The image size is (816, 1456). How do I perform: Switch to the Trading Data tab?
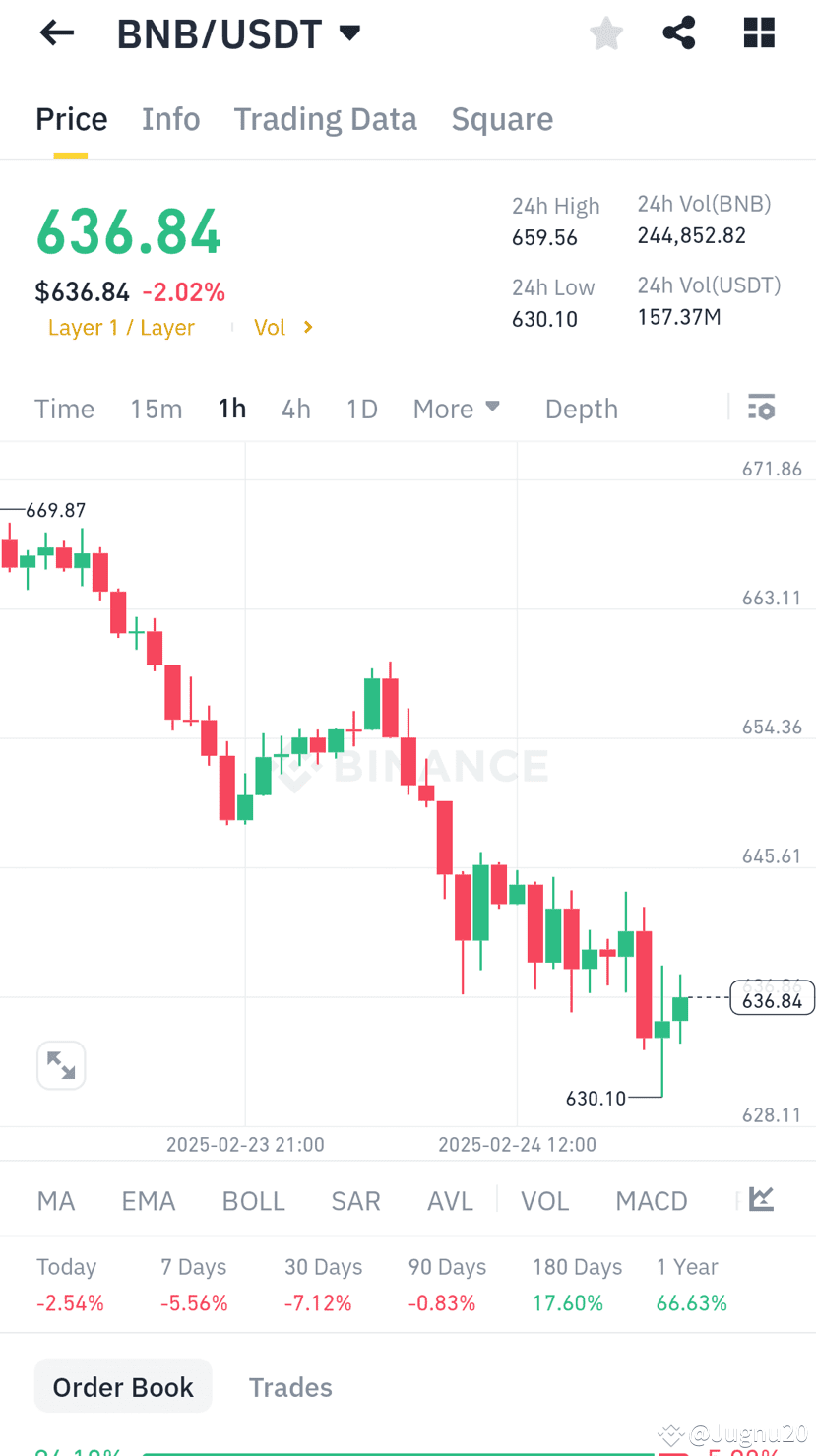coord(325,118)
